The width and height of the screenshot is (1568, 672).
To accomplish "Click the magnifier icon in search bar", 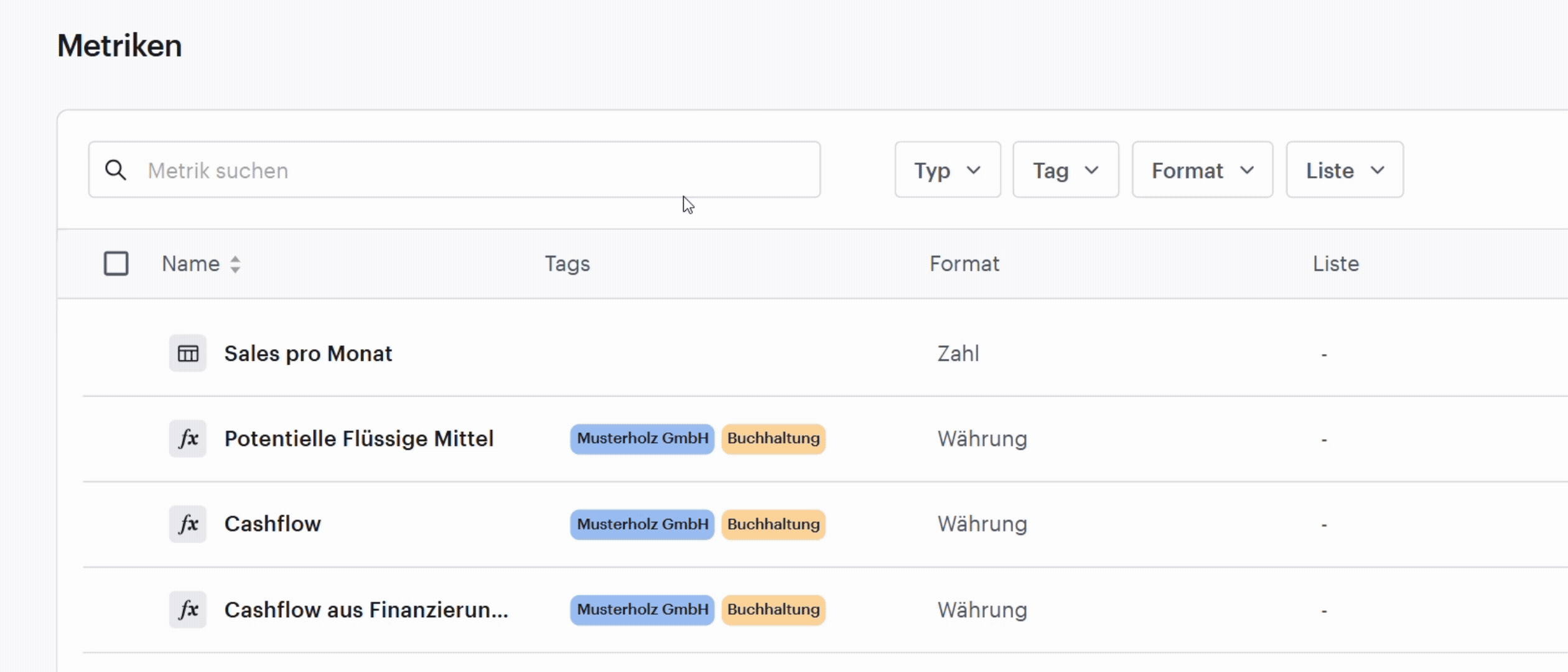I will tap(116, 170).
